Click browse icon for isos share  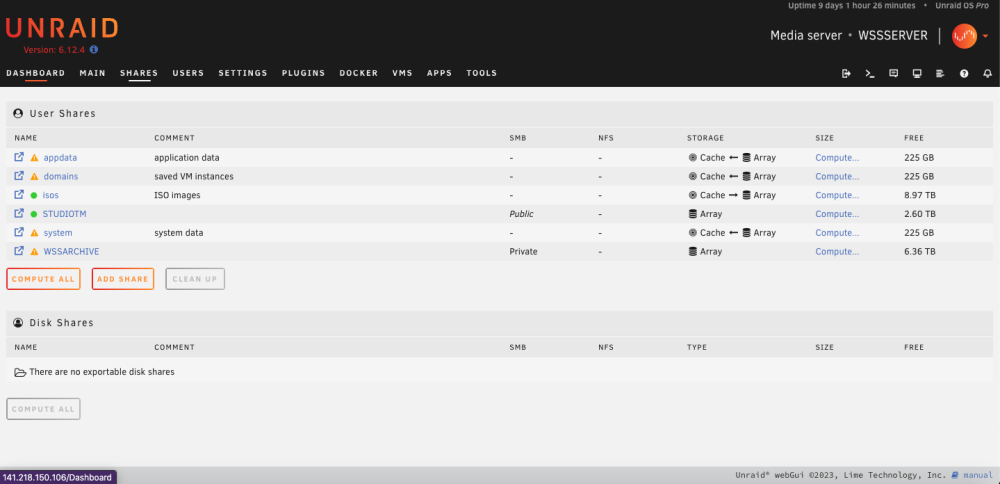19,194
